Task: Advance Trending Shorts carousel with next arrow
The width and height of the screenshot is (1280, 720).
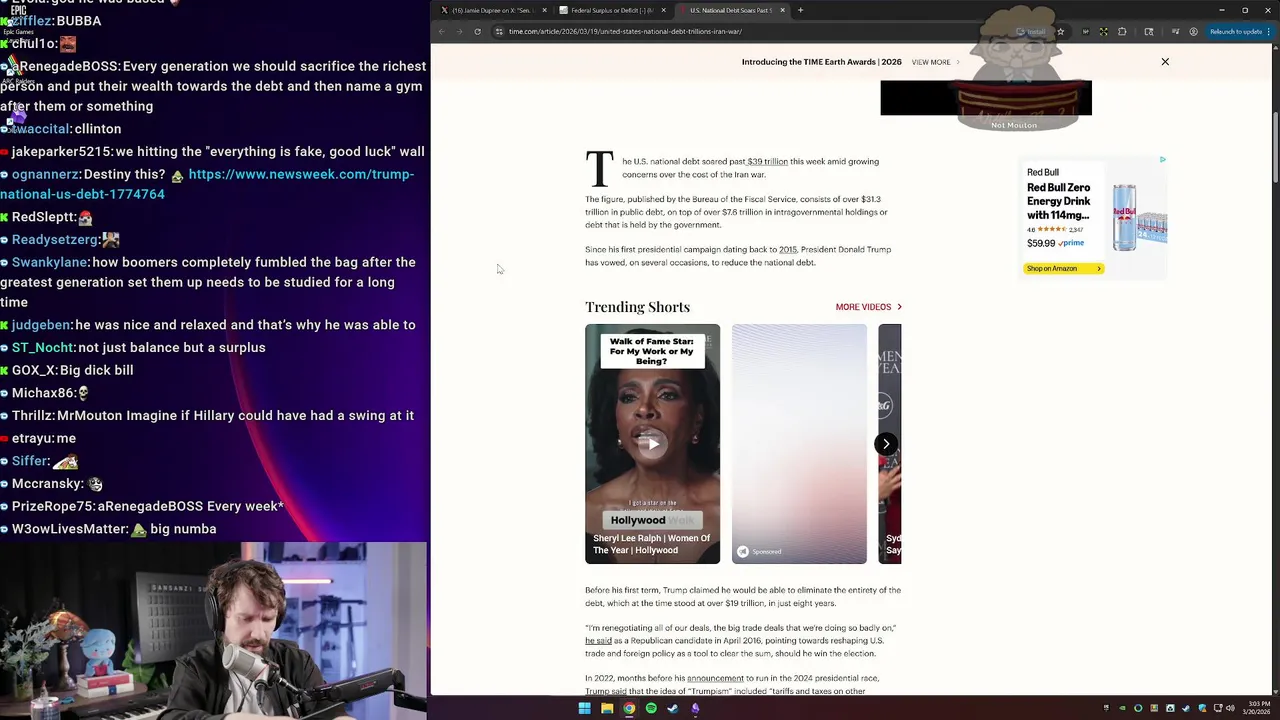Action: click(x=886, y=444)
